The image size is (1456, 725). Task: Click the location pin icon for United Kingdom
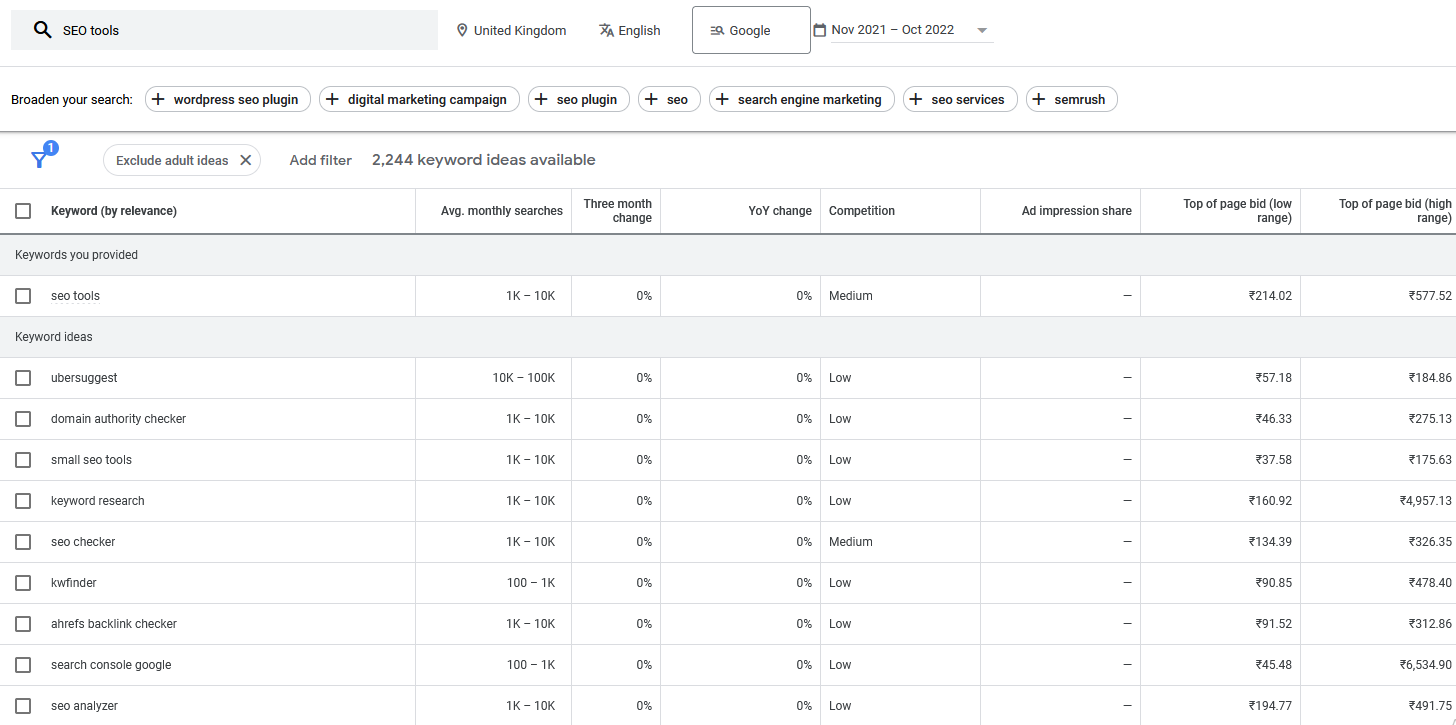462,30
